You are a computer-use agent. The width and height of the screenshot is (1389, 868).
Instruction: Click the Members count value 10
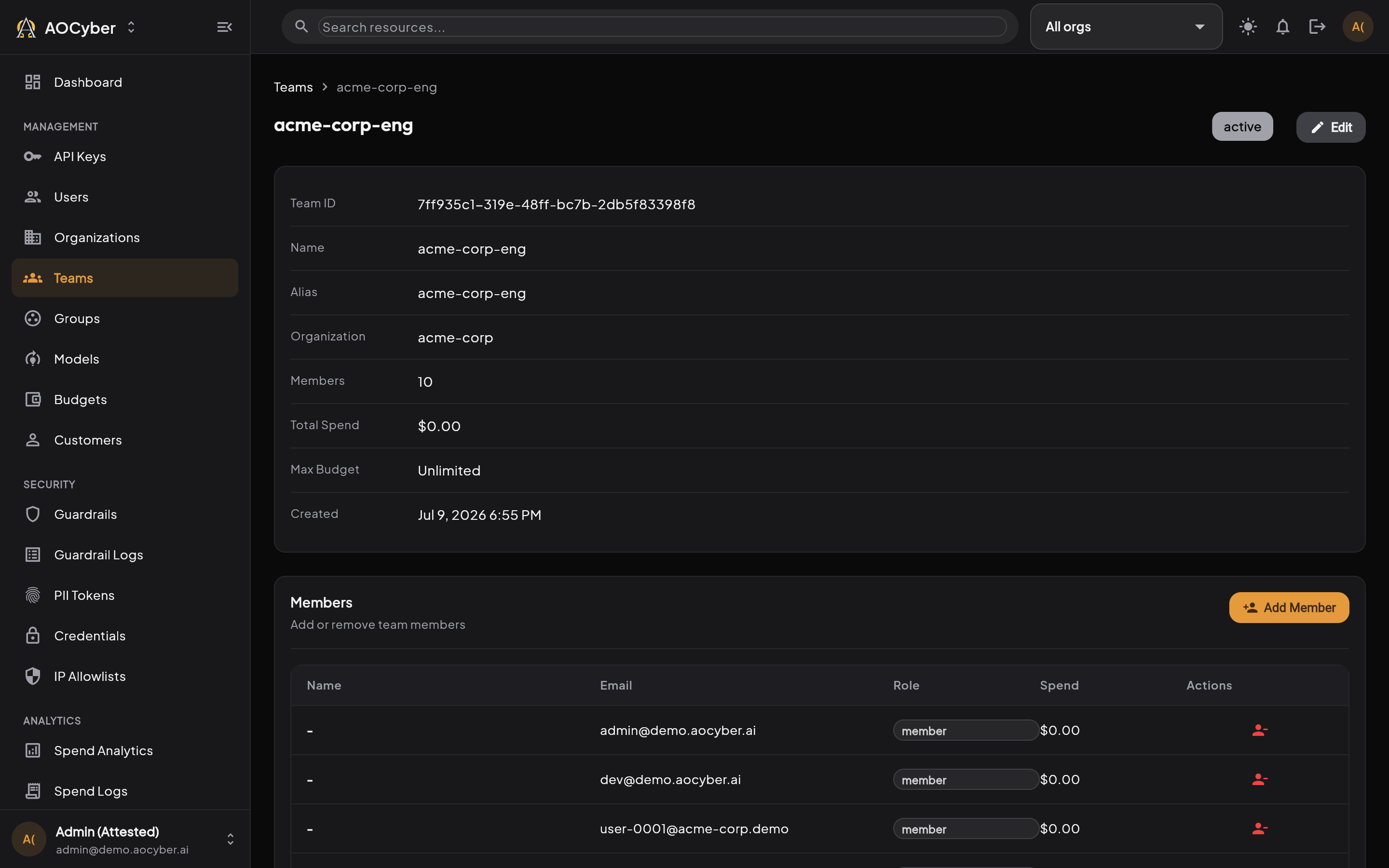[x=425, y=382]
